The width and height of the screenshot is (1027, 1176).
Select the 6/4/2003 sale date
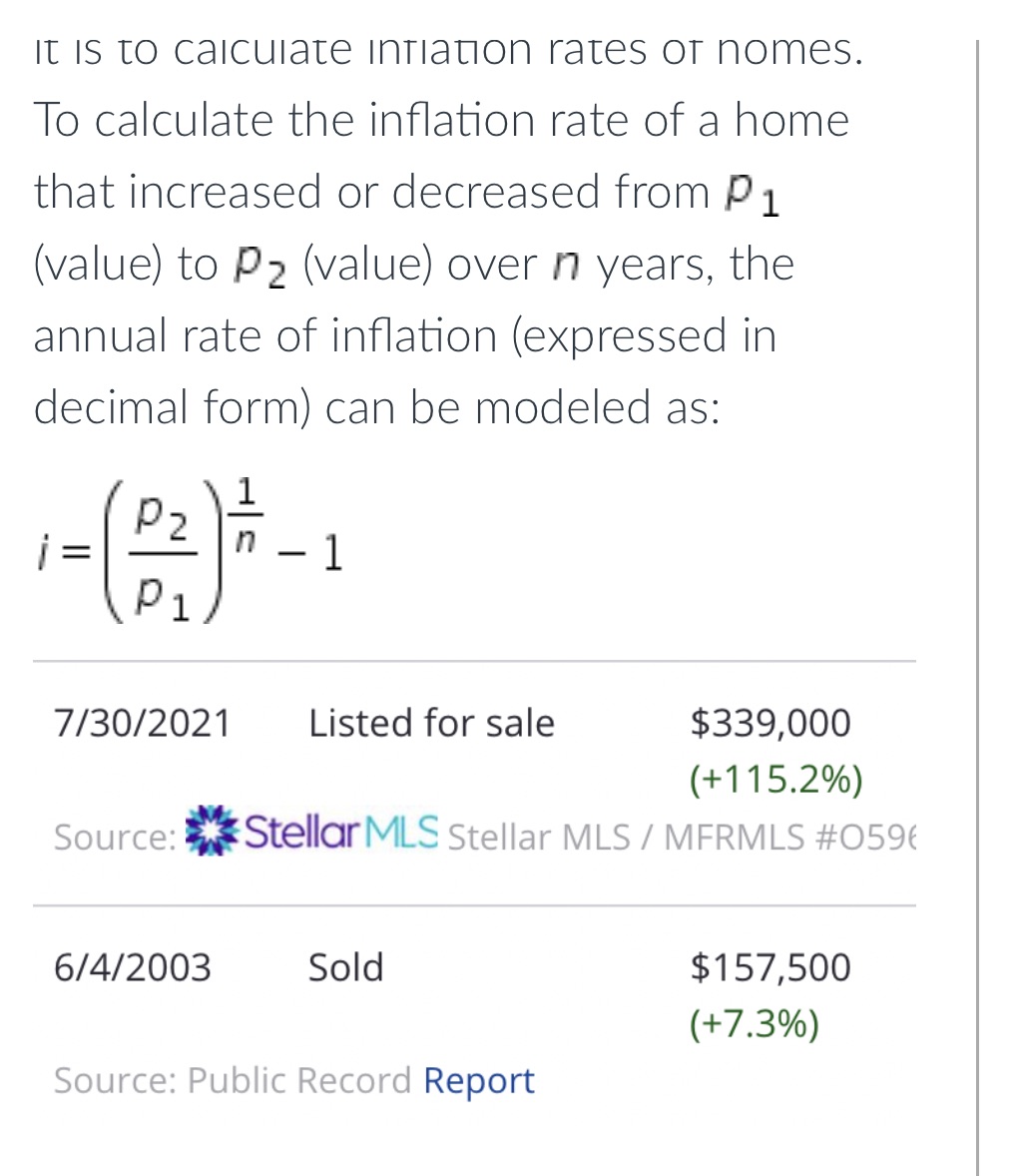pyautogui.click(x=133, y=966)
